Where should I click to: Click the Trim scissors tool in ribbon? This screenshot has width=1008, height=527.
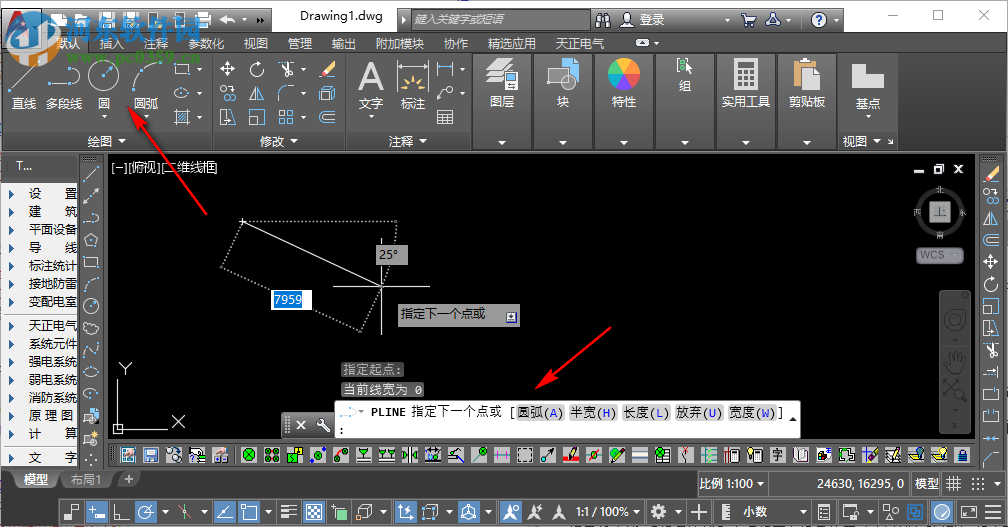pos(286,69)
